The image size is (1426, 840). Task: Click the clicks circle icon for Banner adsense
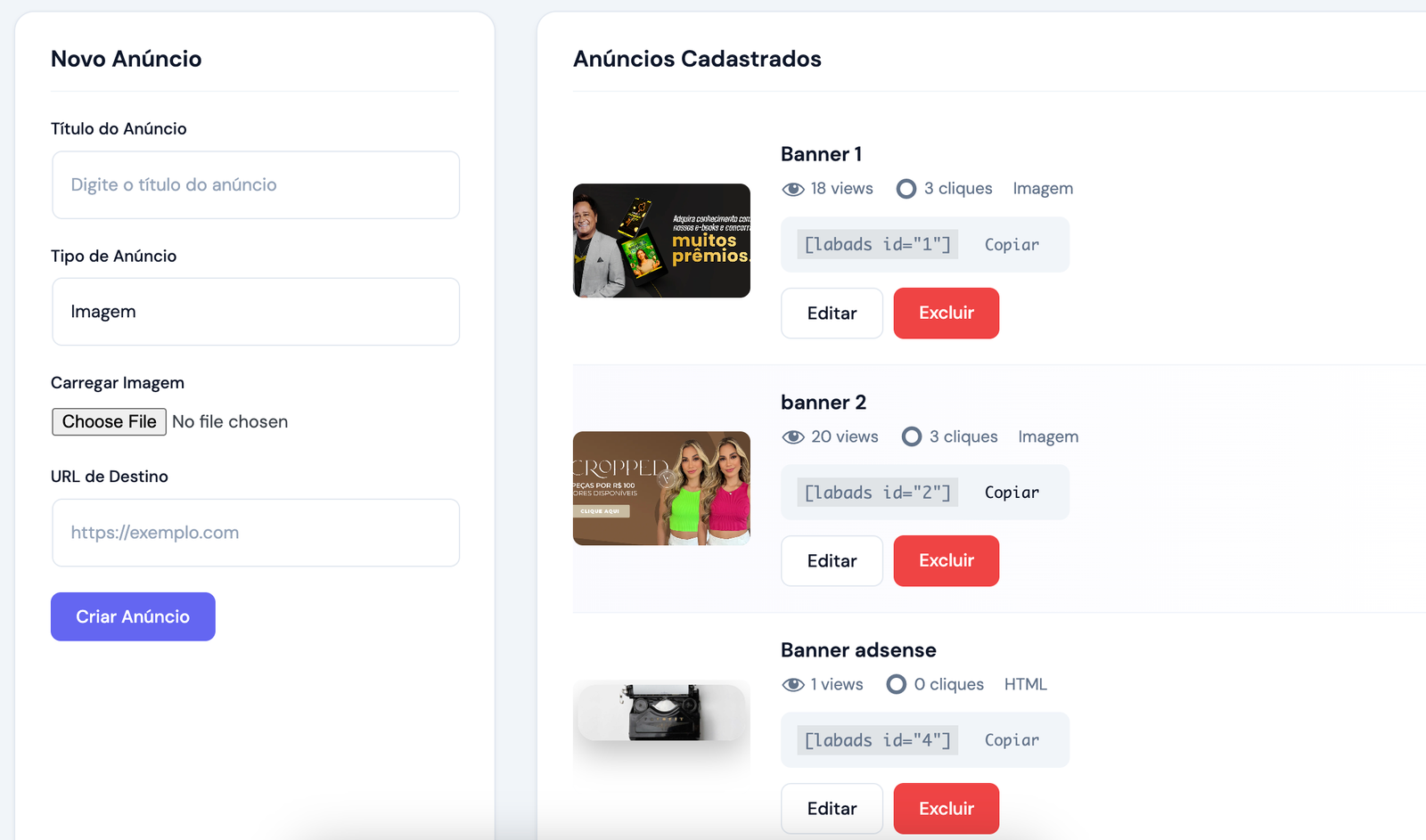[x=897, y=684]
